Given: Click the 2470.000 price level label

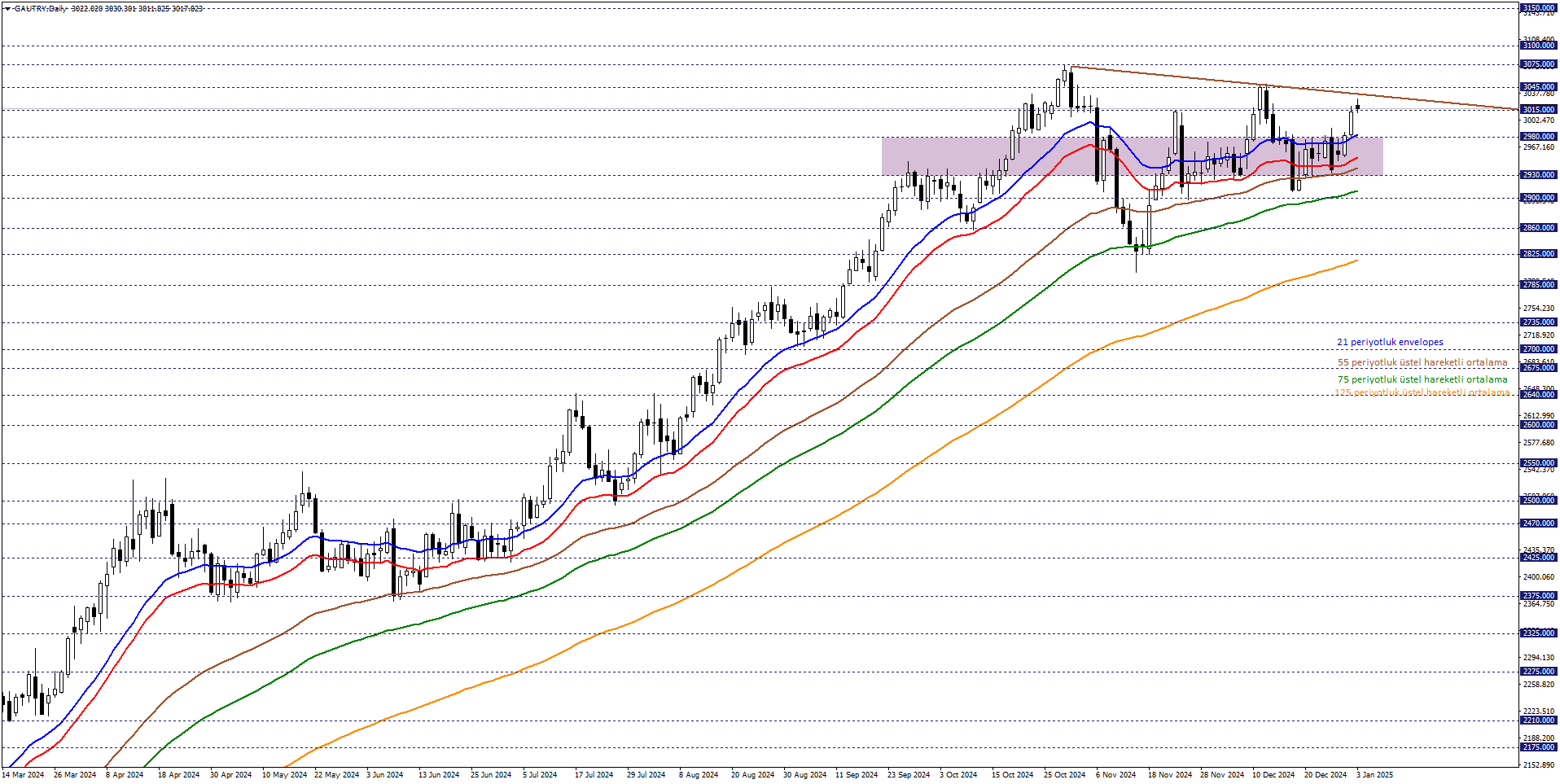Looking at the screenshot, I should point(1539,523).
